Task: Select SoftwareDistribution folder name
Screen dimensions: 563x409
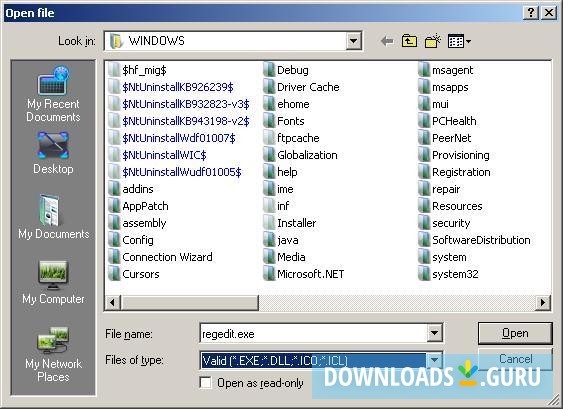Action: (481, 240)
